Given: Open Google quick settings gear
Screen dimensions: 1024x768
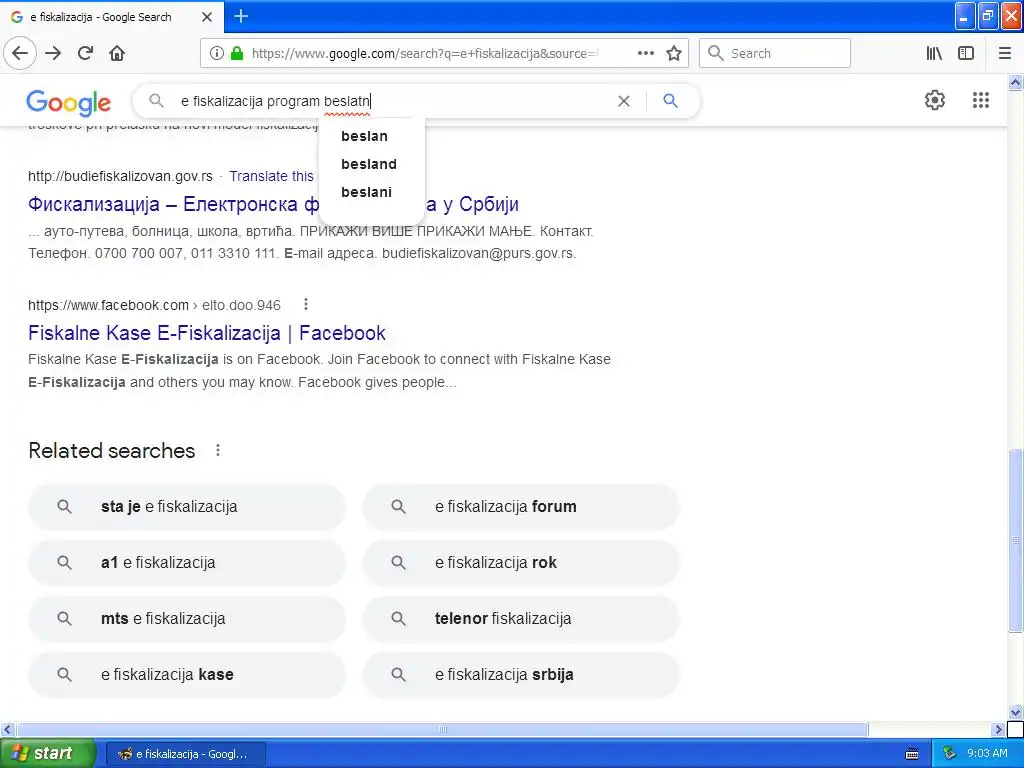Looking at the screenshot, I should click(935, 100).
